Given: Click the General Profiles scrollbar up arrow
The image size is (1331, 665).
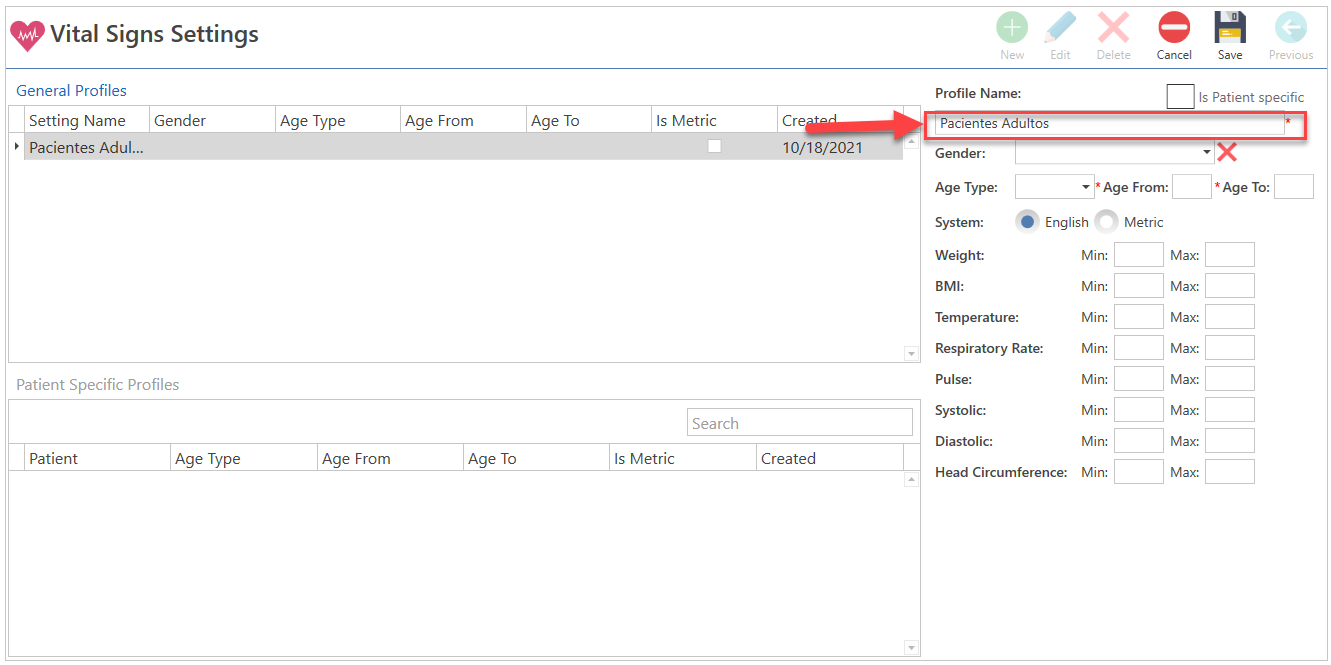Looking at the screenshot, I should [x=911, y=141].
